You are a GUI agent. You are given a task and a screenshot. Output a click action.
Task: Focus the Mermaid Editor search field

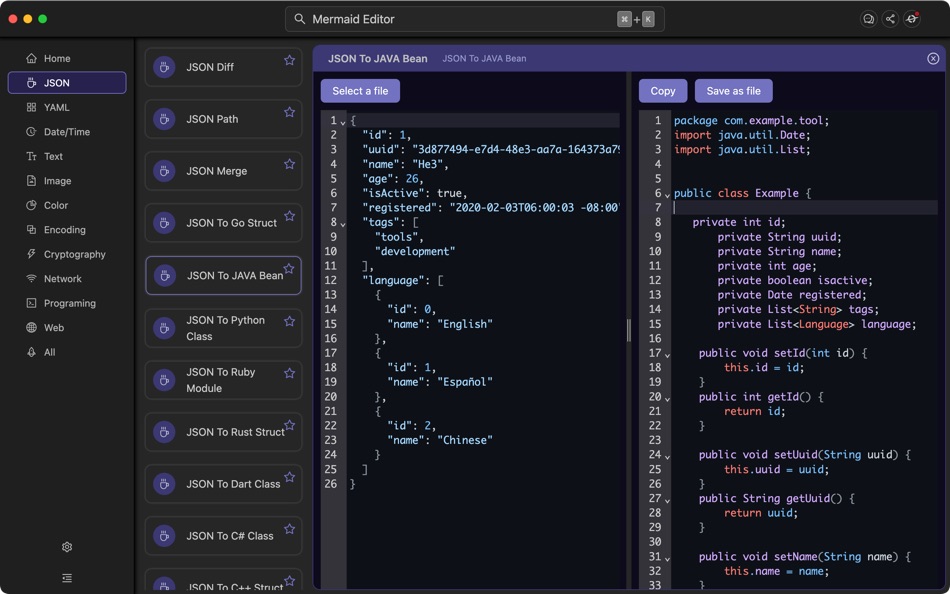(474, 19)
